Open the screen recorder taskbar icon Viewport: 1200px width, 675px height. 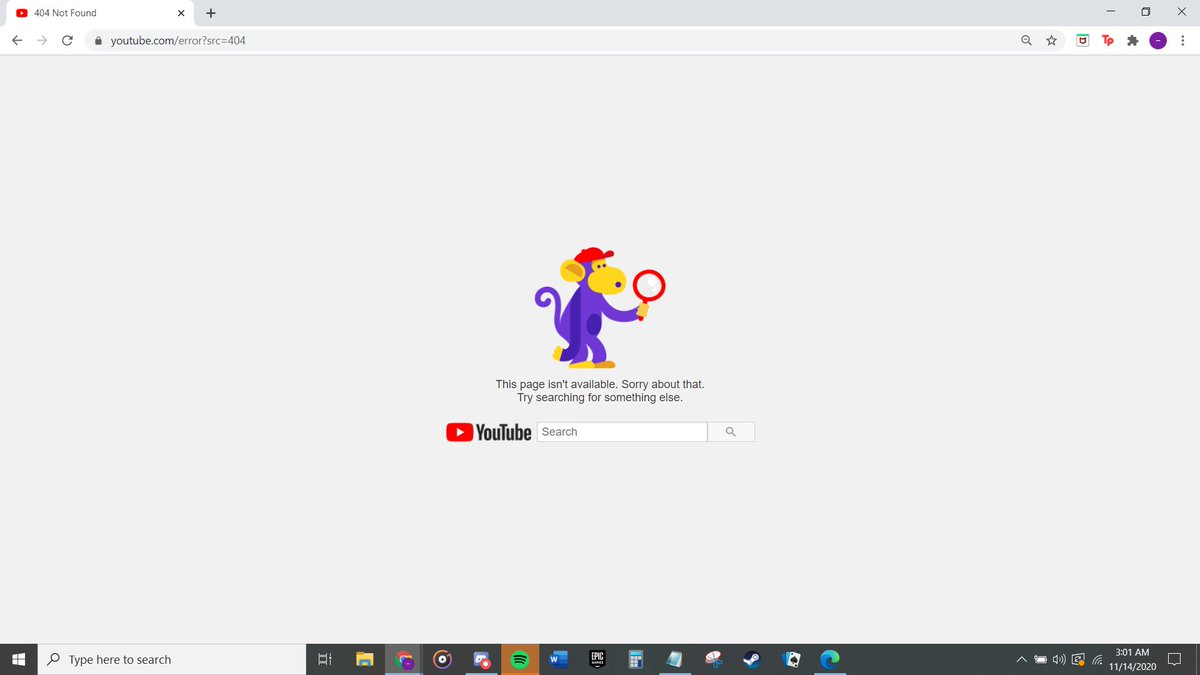pos(482,659)
